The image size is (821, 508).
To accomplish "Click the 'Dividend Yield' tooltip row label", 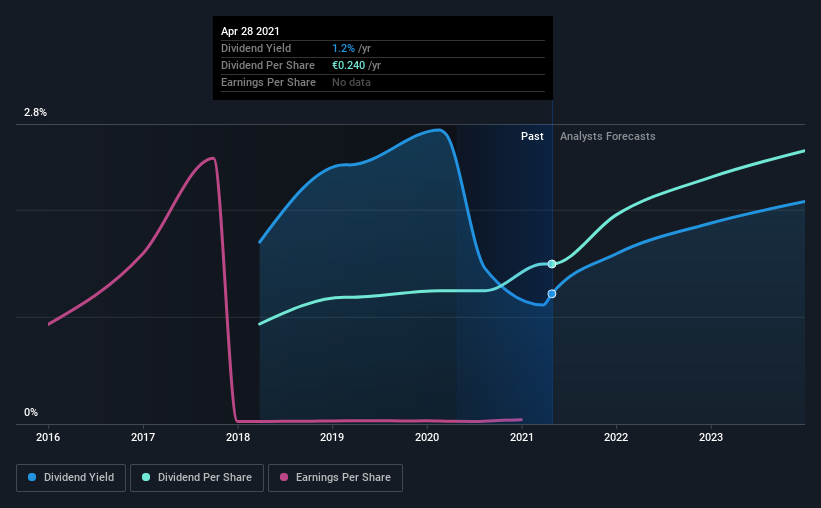I will tap(256, 48).
